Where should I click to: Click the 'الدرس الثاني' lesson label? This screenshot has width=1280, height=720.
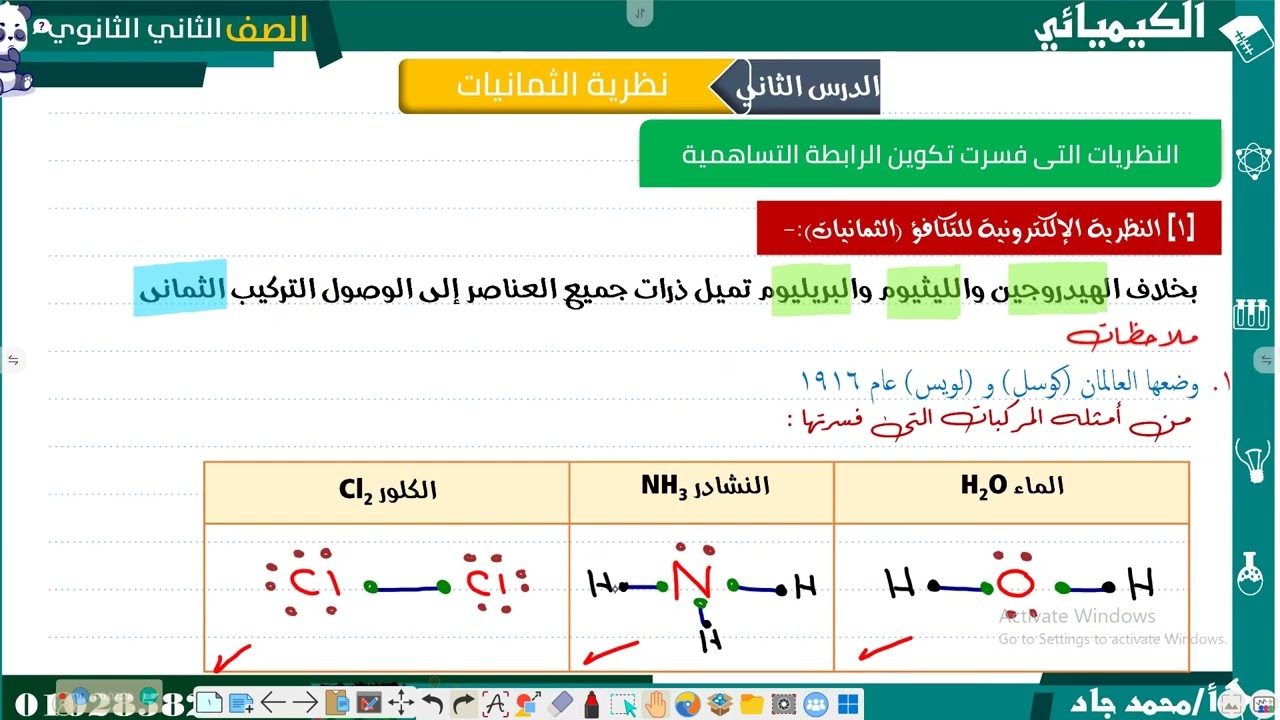[808, 87]
